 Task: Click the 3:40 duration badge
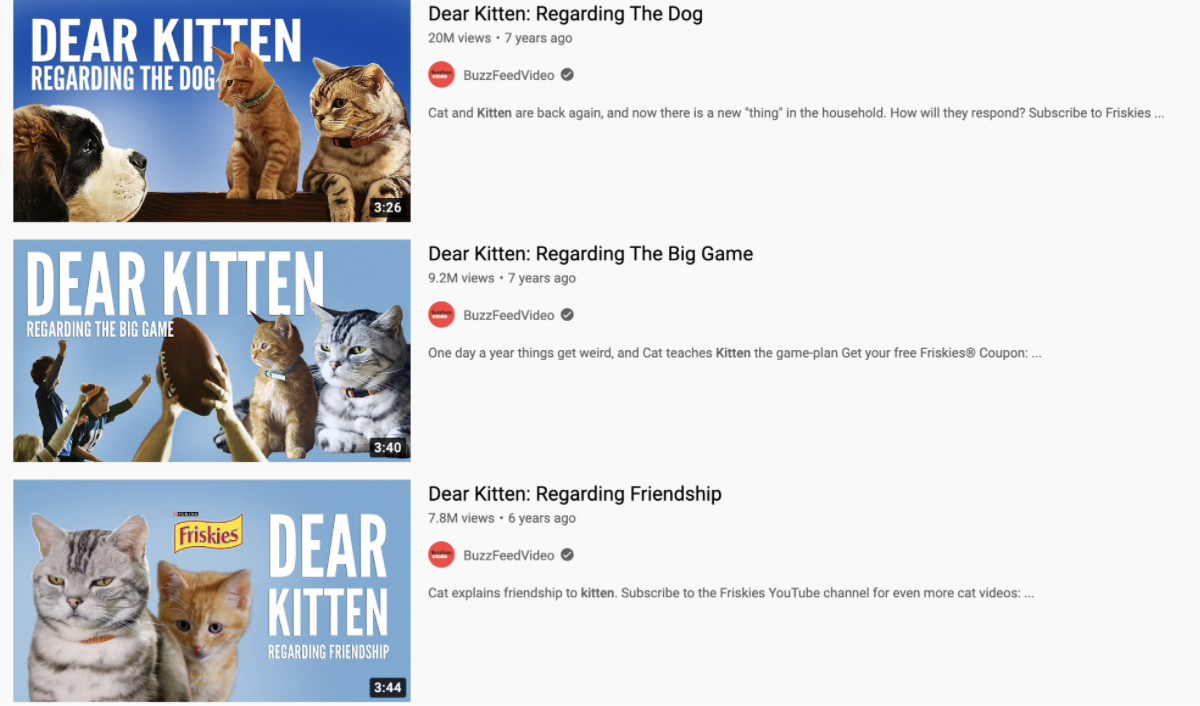click(x=387, y=448)
